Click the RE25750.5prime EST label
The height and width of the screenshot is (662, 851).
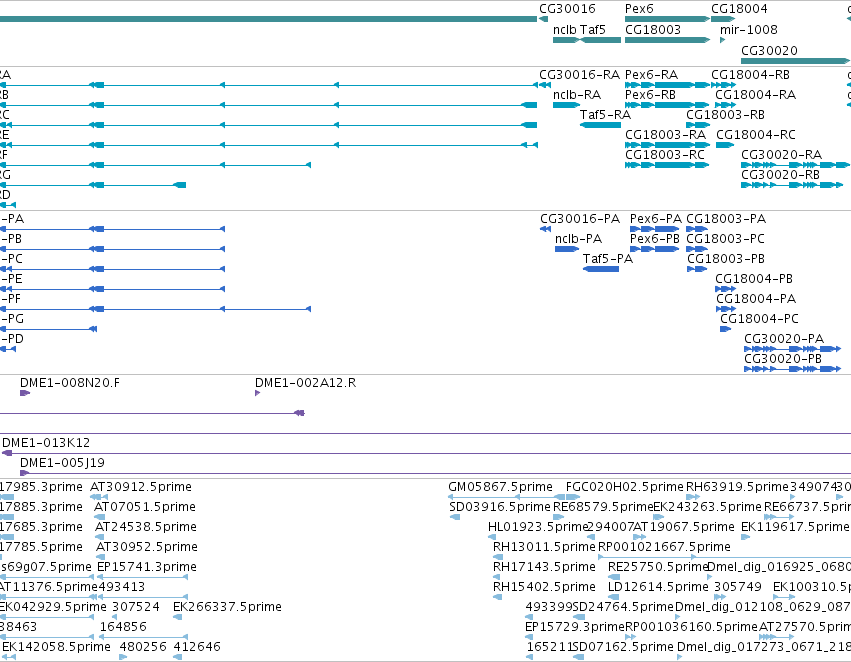[659, 568]
